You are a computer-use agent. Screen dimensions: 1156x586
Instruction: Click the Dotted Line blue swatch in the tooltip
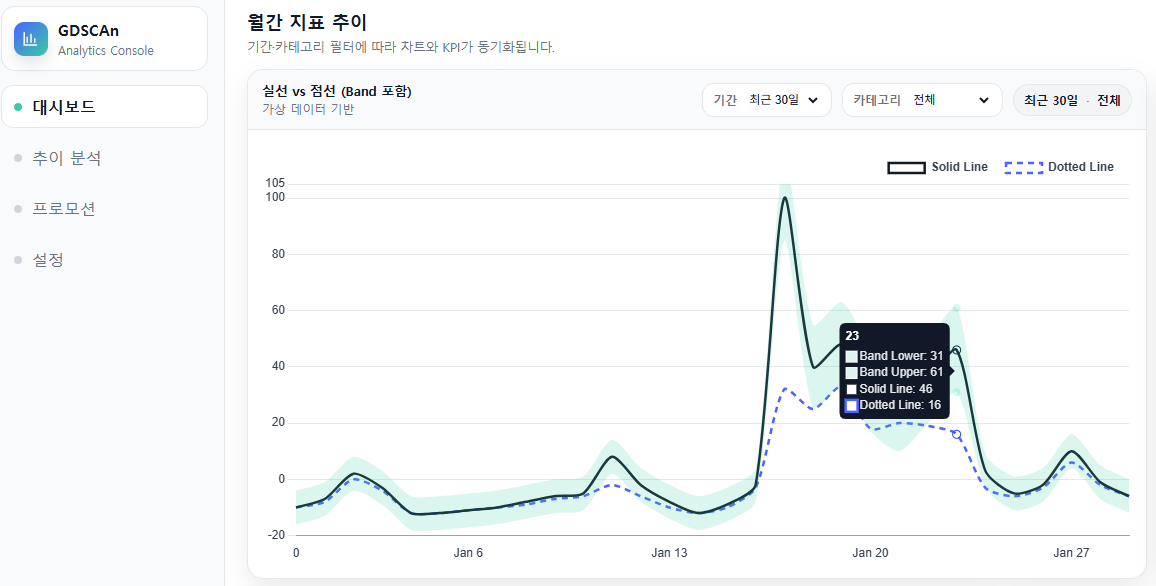(851, 405)
